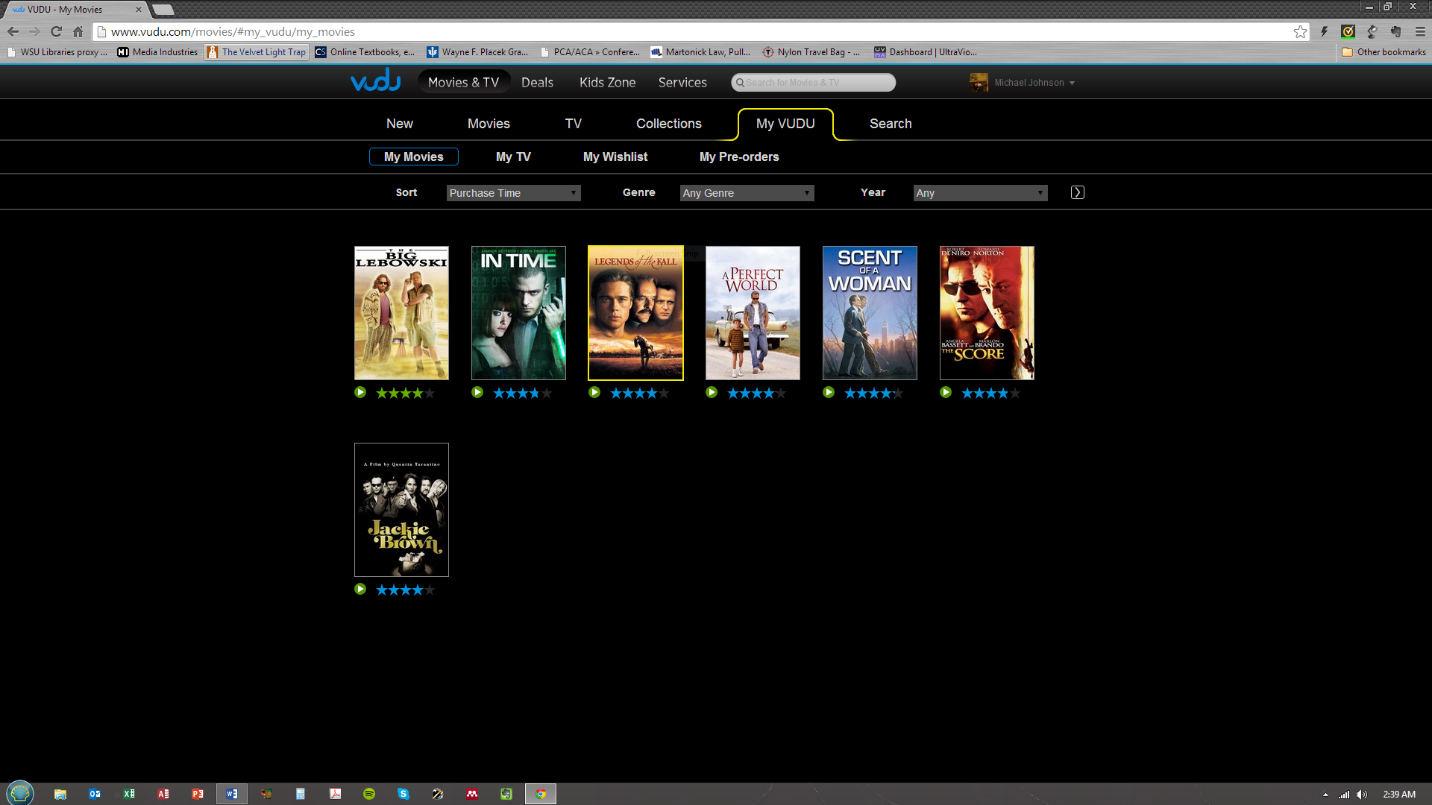This screenshot has width=1432, height=805.
Task: Switch to the New tab
Action: click(x=400, y=124)
